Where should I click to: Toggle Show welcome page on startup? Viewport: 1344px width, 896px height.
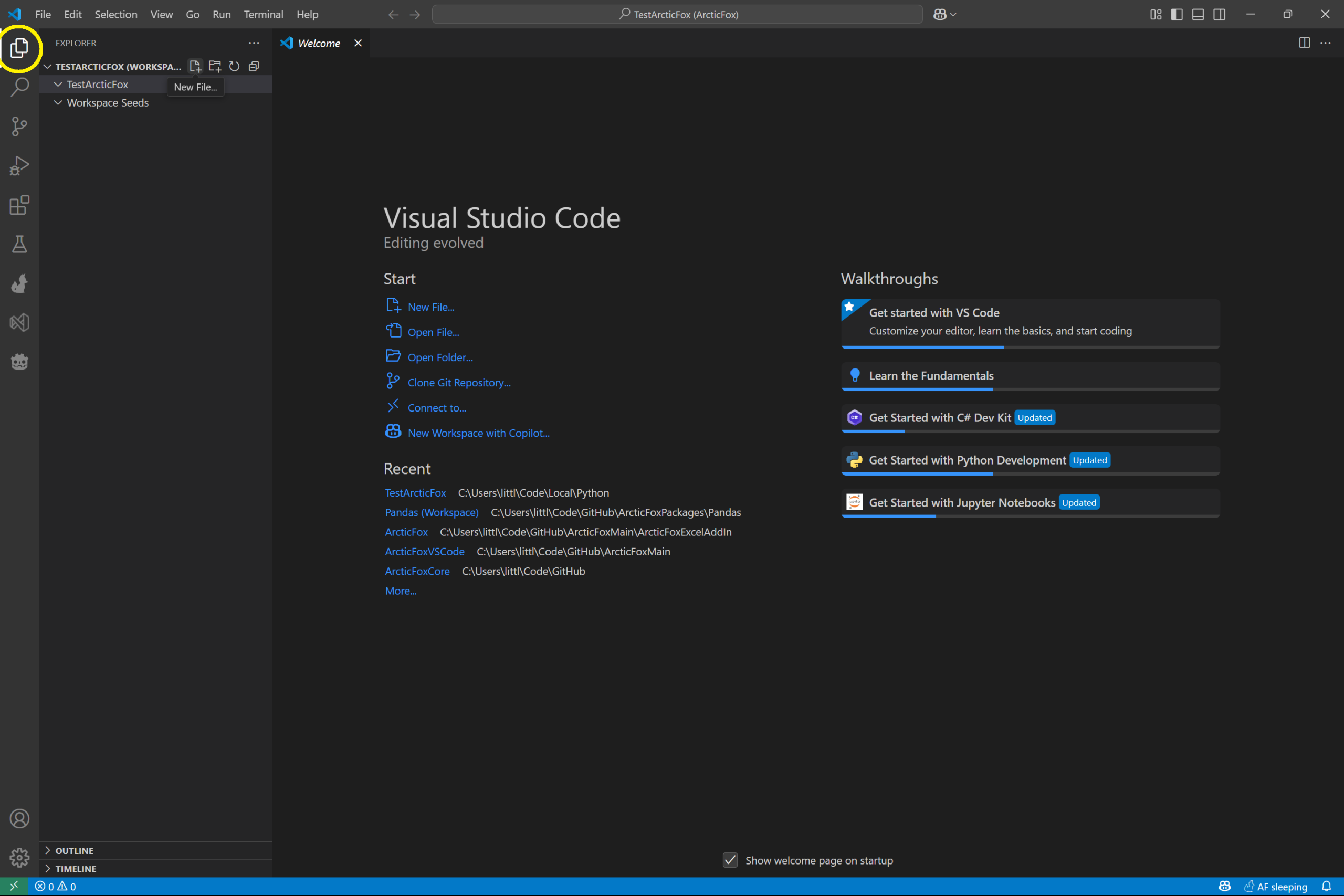click(x=730, y=860)
